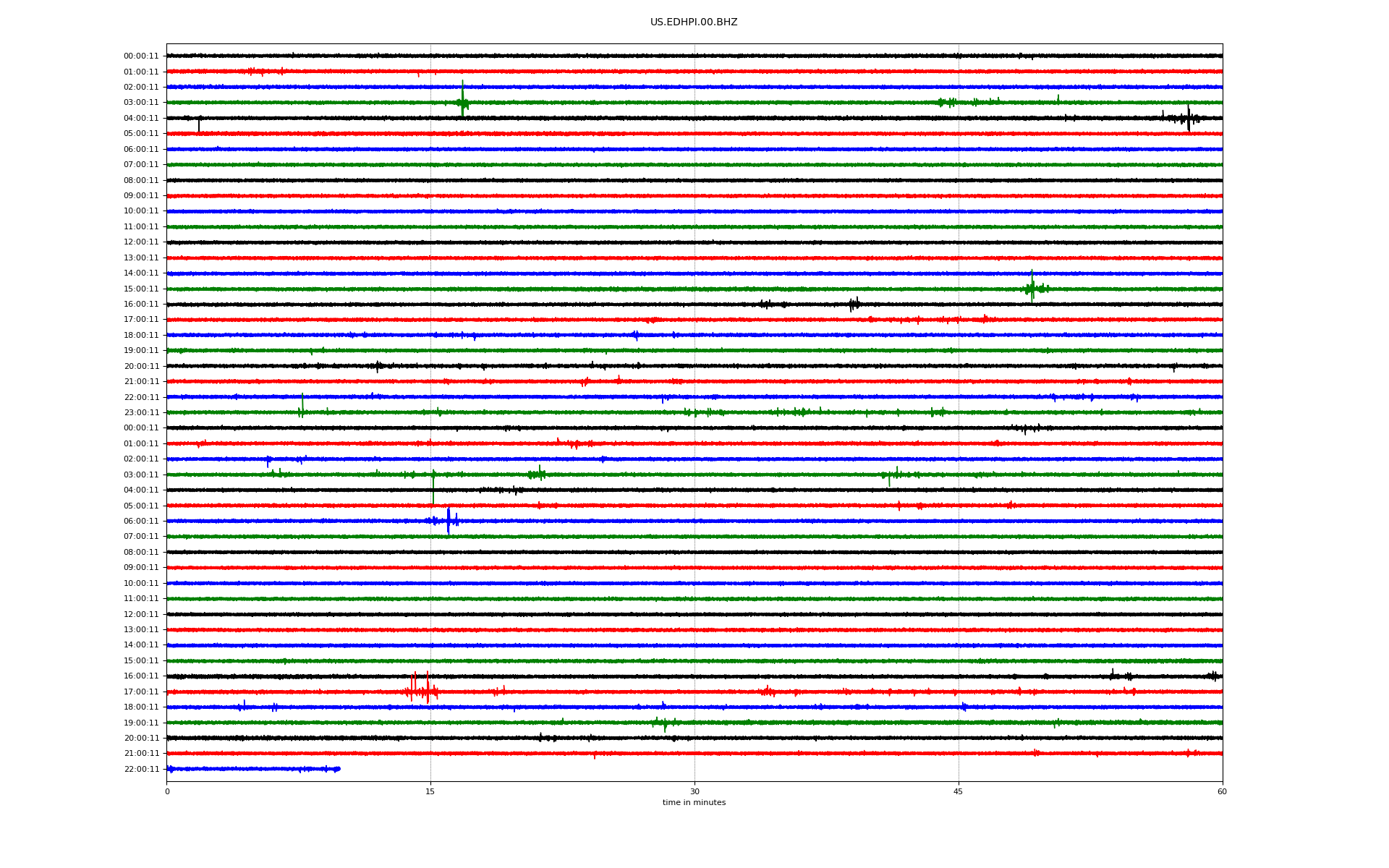
Task: Click the 30 tick label on x-axis
Action: point(694,791)
